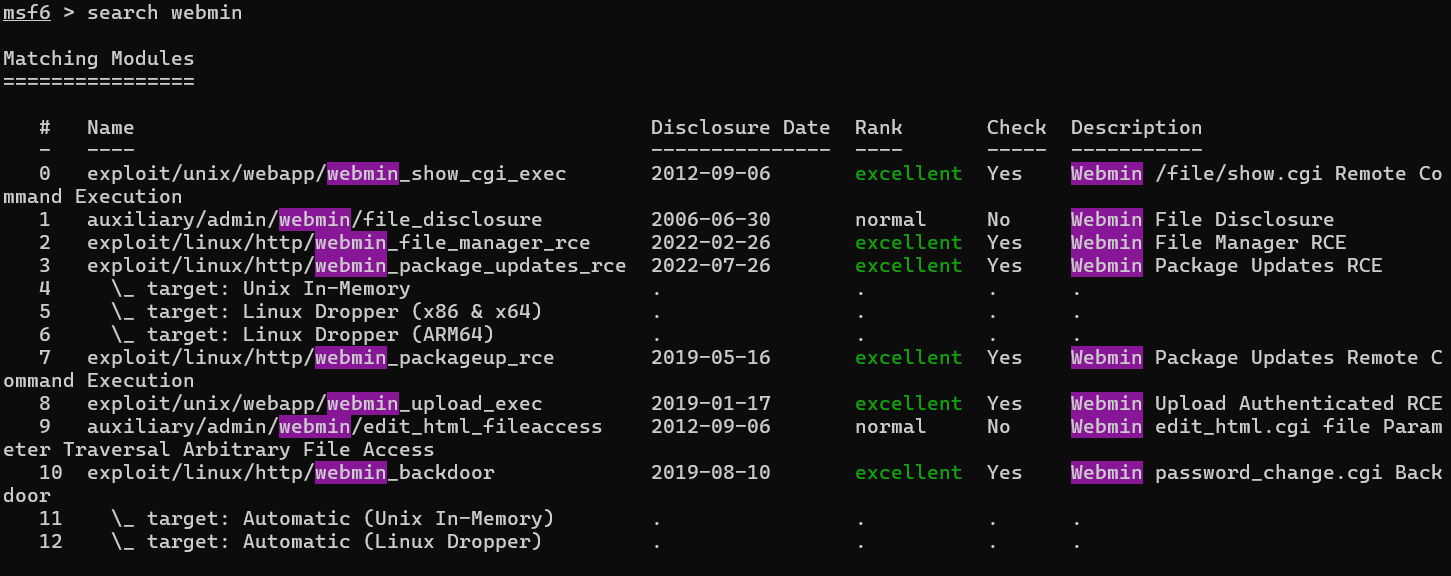Click the webmin_upload_exec module path
1451x576 pixels.
pyautogui.click(x=314, y=404)
